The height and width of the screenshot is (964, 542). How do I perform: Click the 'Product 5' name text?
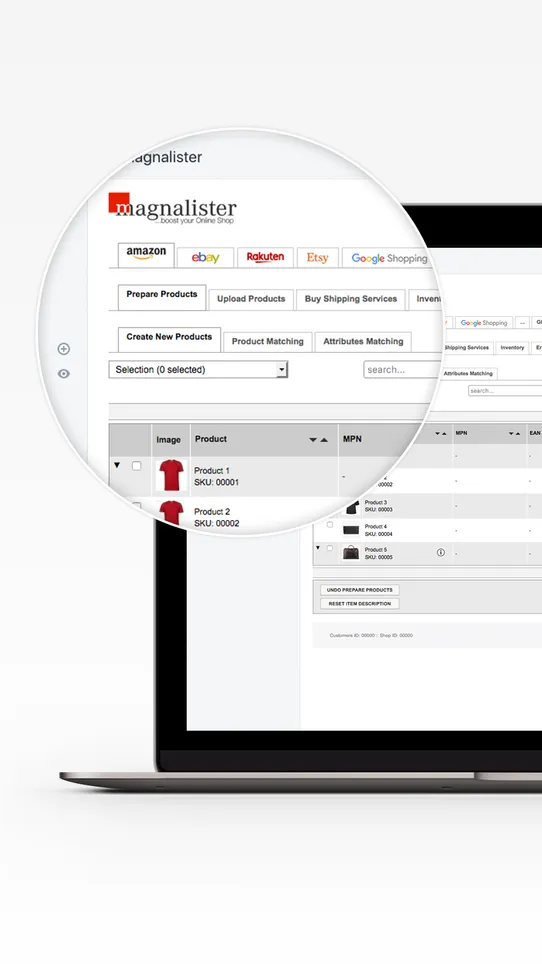click(376, 550)
